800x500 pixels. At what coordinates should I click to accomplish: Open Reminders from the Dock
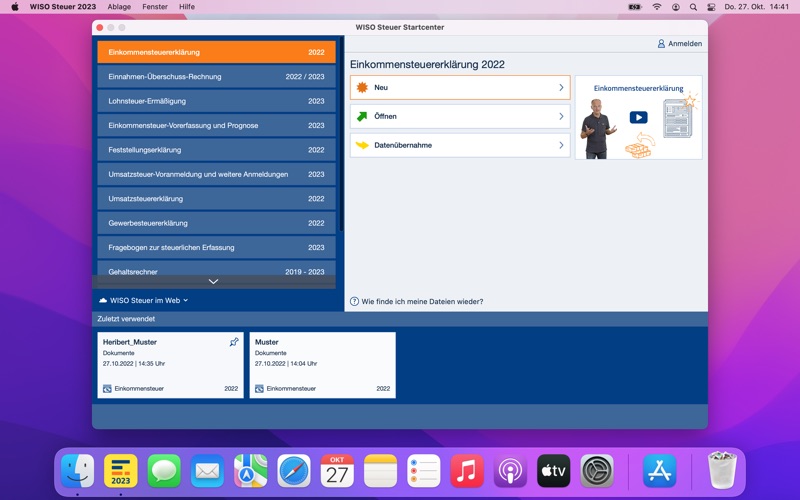(423, 470)
